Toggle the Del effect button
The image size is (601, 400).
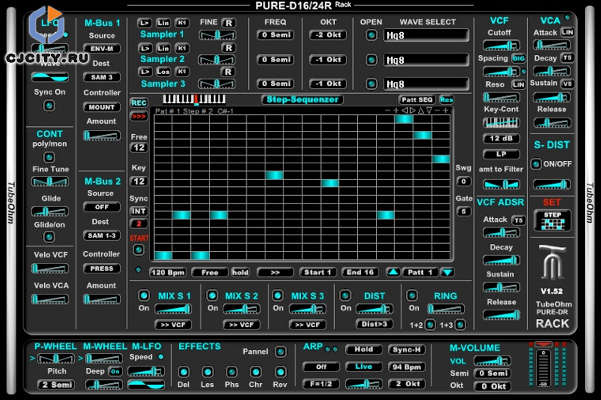pos(184,372)
